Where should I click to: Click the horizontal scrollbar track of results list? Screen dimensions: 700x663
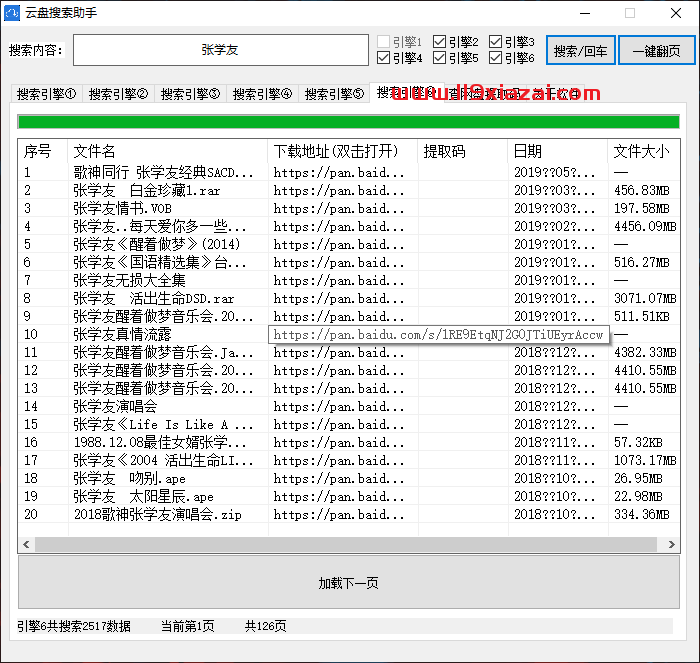coord(346,544)
